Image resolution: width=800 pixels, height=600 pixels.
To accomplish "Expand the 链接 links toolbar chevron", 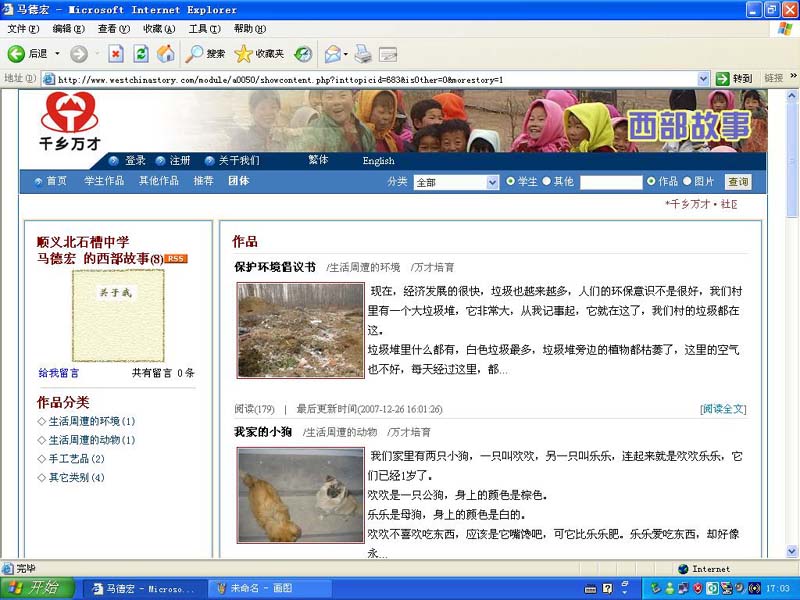I will pyautogui.click(x=793, y=77).
